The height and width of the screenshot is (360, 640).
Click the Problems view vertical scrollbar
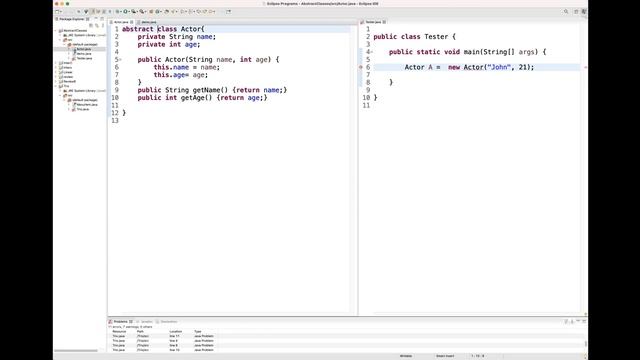[x=586, y=343]
